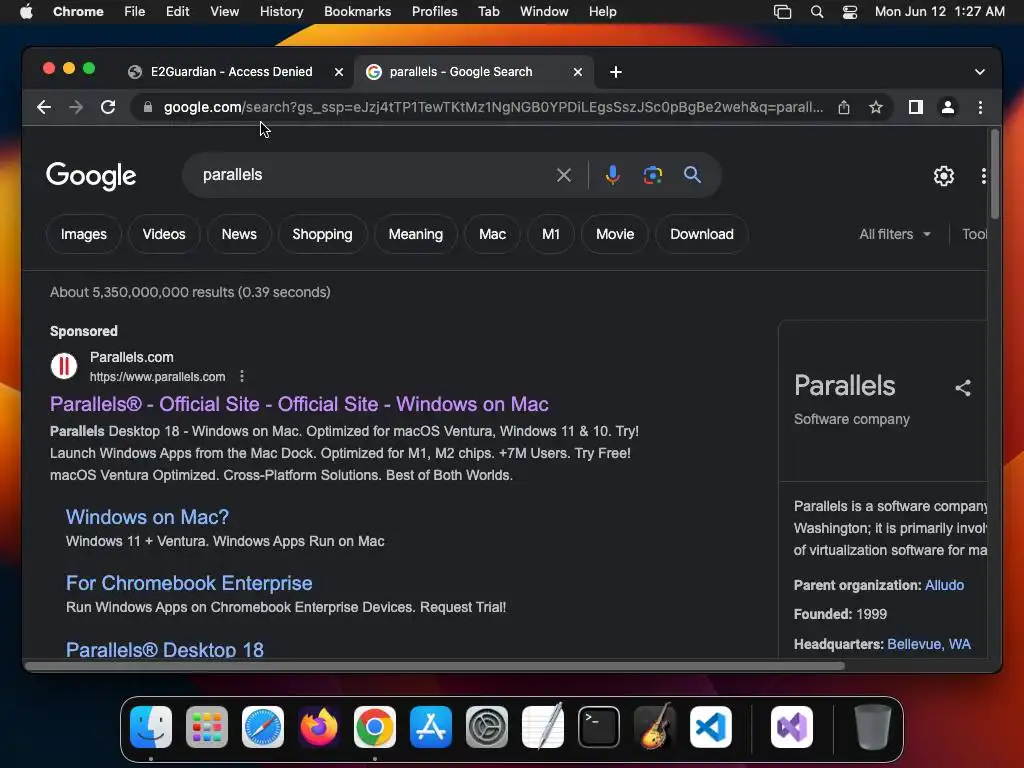Screen dimensions: 1024x768
Task: Open a new tab with the plus button
Action: click(x=615, y=72)
